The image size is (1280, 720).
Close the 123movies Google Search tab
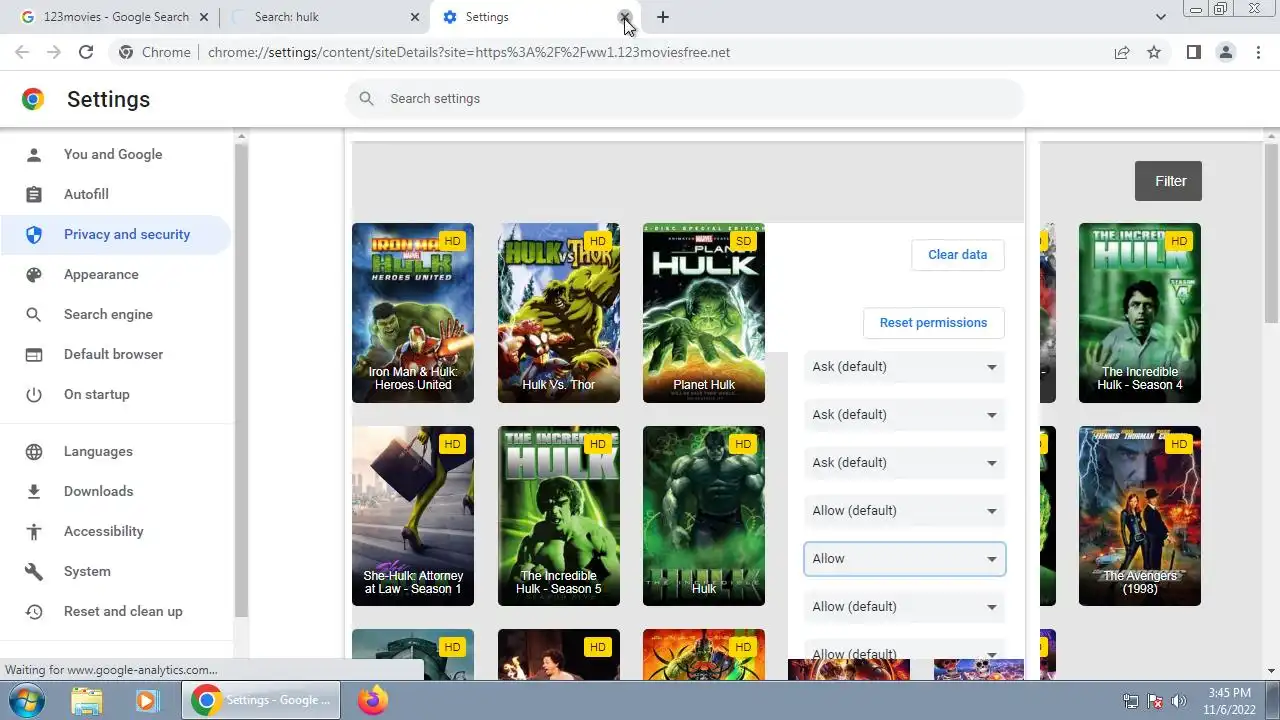tap(205, 17)
